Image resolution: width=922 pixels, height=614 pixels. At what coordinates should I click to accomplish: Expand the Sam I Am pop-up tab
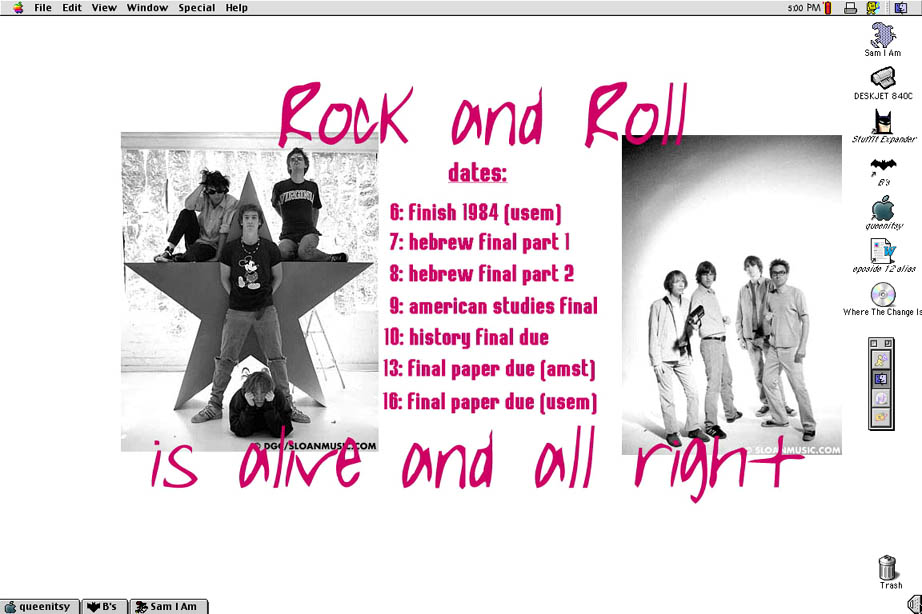168,606
